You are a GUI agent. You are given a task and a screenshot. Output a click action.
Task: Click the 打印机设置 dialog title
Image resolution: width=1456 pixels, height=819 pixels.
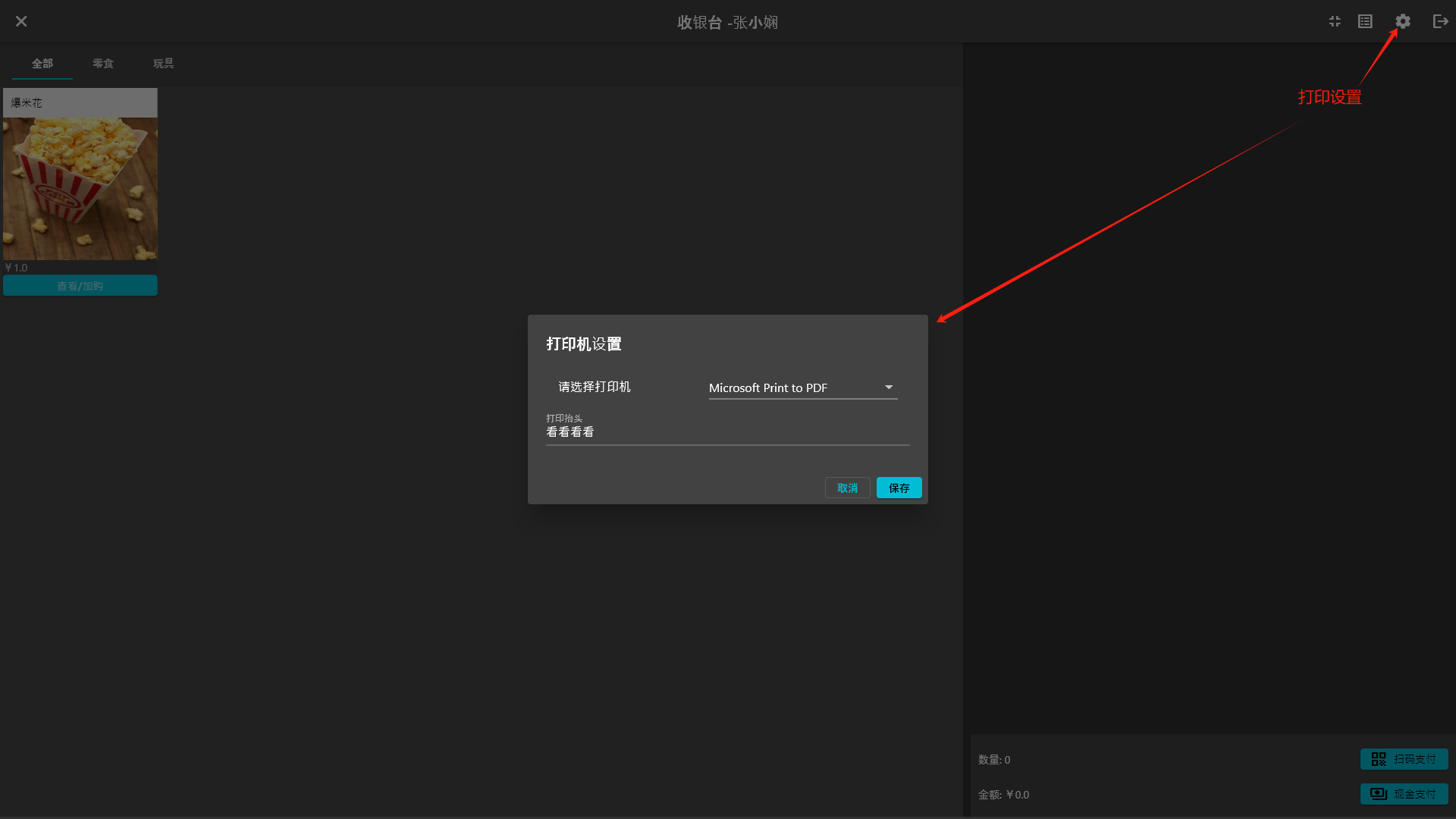583,344
